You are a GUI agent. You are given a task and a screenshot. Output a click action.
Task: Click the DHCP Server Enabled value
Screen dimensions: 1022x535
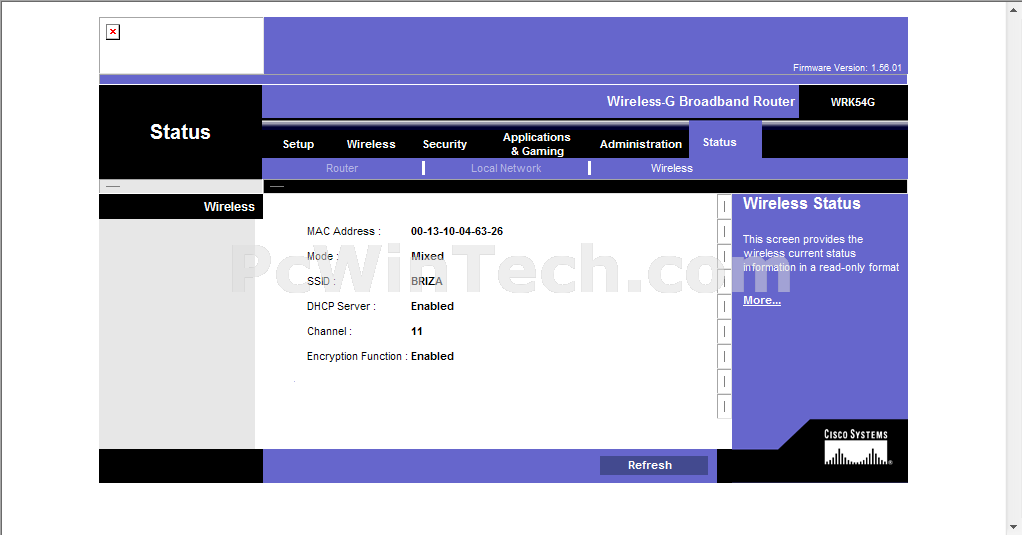(432, 306)
